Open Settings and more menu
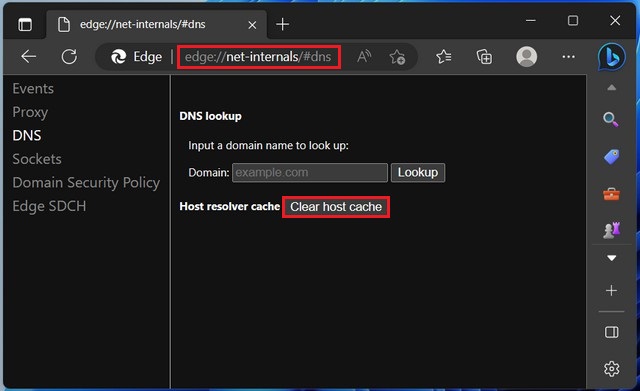Image resolution: width=640 pixels, height=391 pixels. pyautogui.click(x=569, y=57)
